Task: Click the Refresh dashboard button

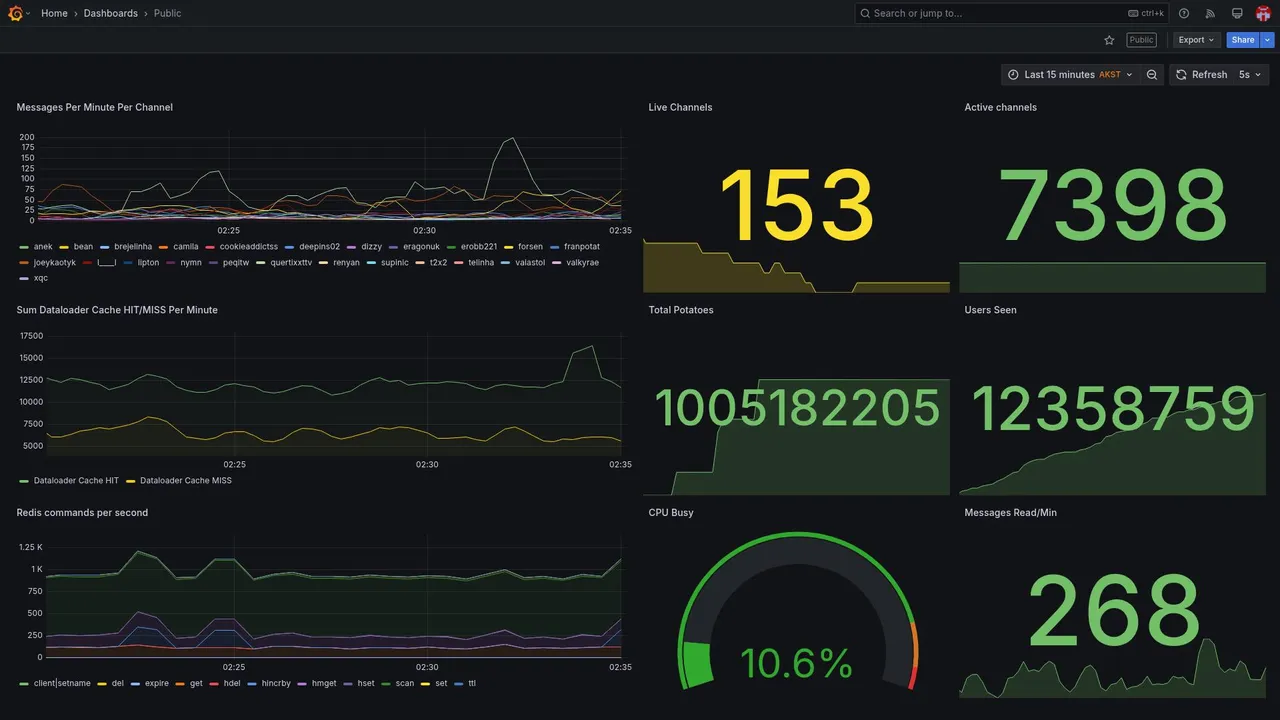Action: 1201,75
